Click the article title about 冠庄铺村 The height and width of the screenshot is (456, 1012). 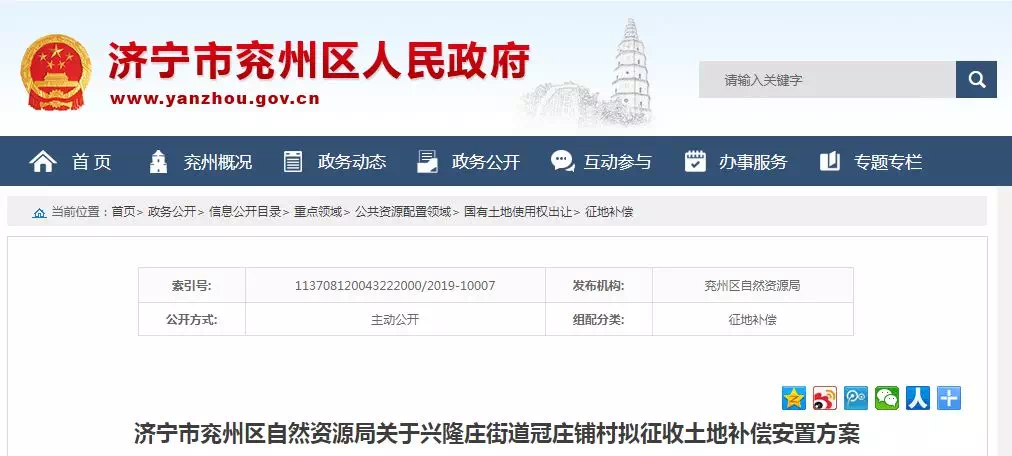[497, 434]
